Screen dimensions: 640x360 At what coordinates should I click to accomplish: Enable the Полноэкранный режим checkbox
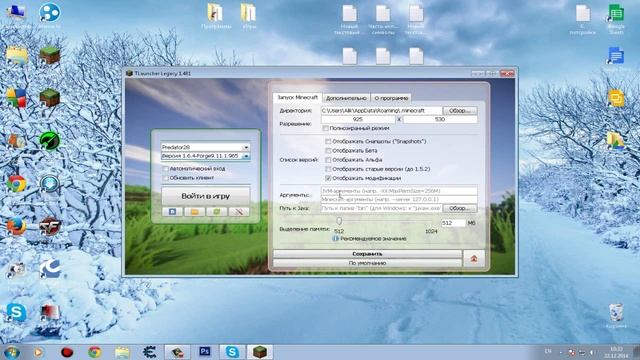coord(325,128)
